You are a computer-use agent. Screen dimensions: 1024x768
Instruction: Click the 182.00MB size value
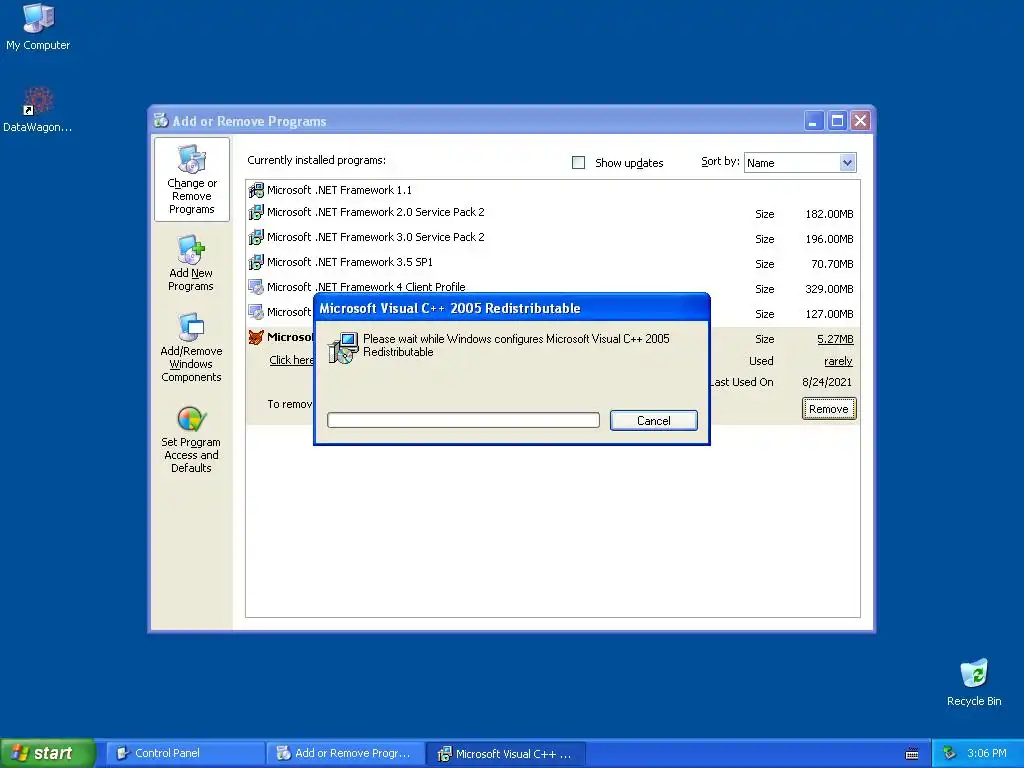[829, 214]
